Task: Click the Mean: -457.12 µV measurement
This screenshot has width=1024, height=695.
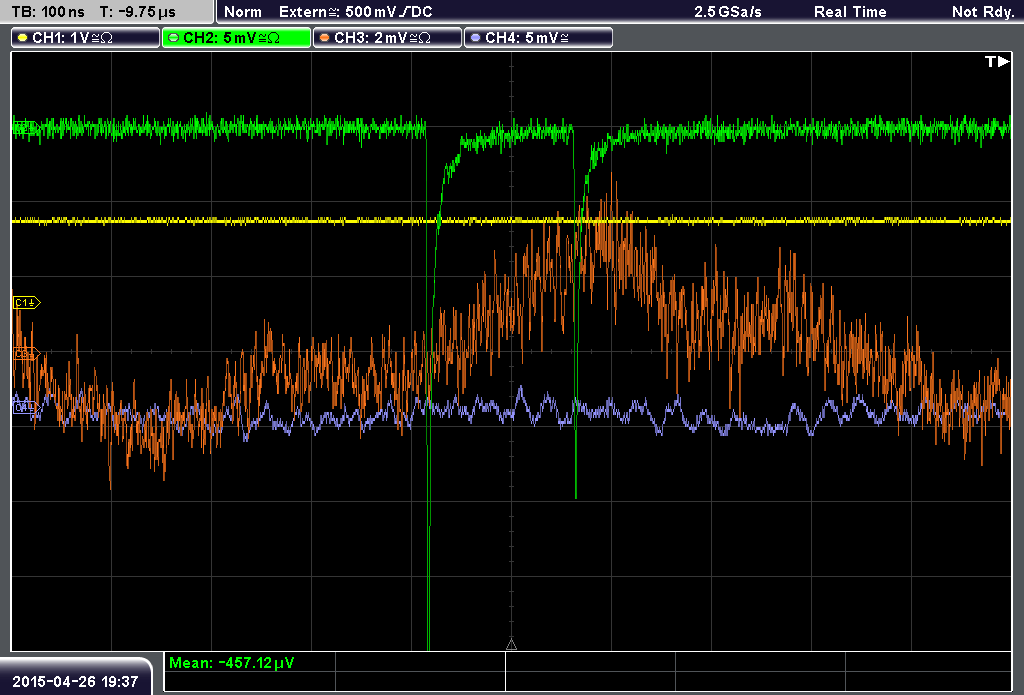Action: tap(232, 663)
